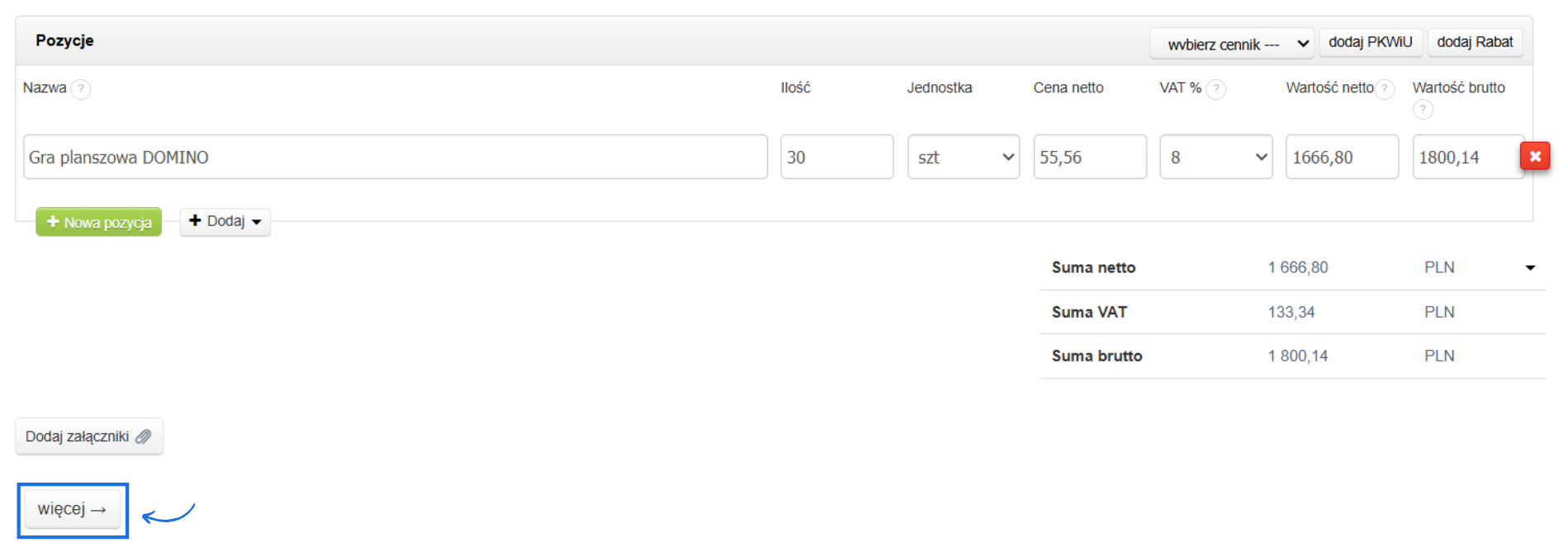Add a new row with Nowa pozycja
This screenshot has height=547, width=1568.
[99, 222]
